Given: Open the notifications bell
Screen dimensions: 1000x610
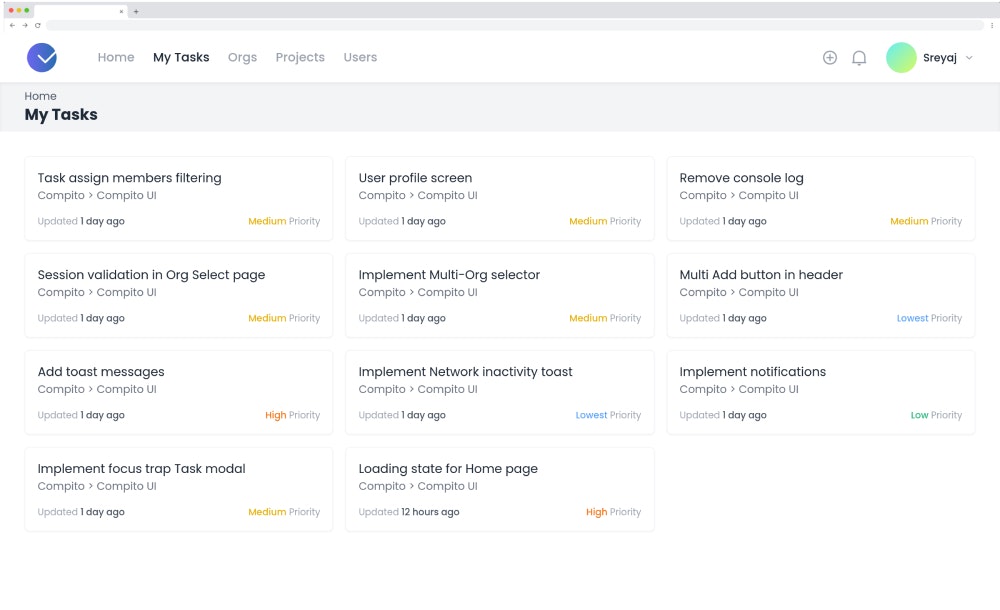Looking at the screenshot, I should tap(859, 58).
